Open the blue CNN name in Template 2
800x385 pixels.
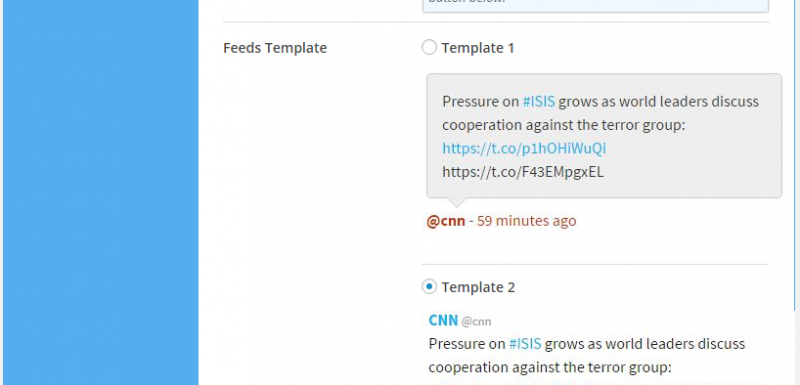(443, 320)
